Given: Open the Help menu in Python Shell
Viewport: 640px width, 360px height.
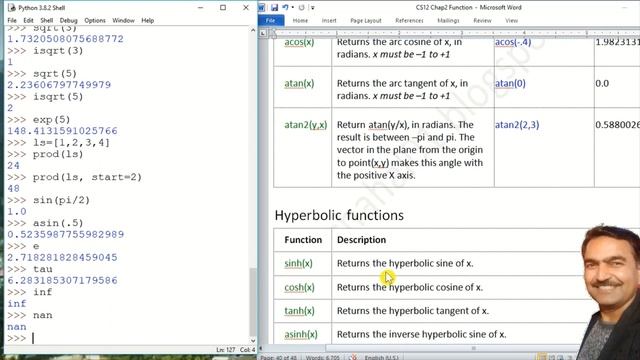Looking at the screenshot, I should (147, 20).
